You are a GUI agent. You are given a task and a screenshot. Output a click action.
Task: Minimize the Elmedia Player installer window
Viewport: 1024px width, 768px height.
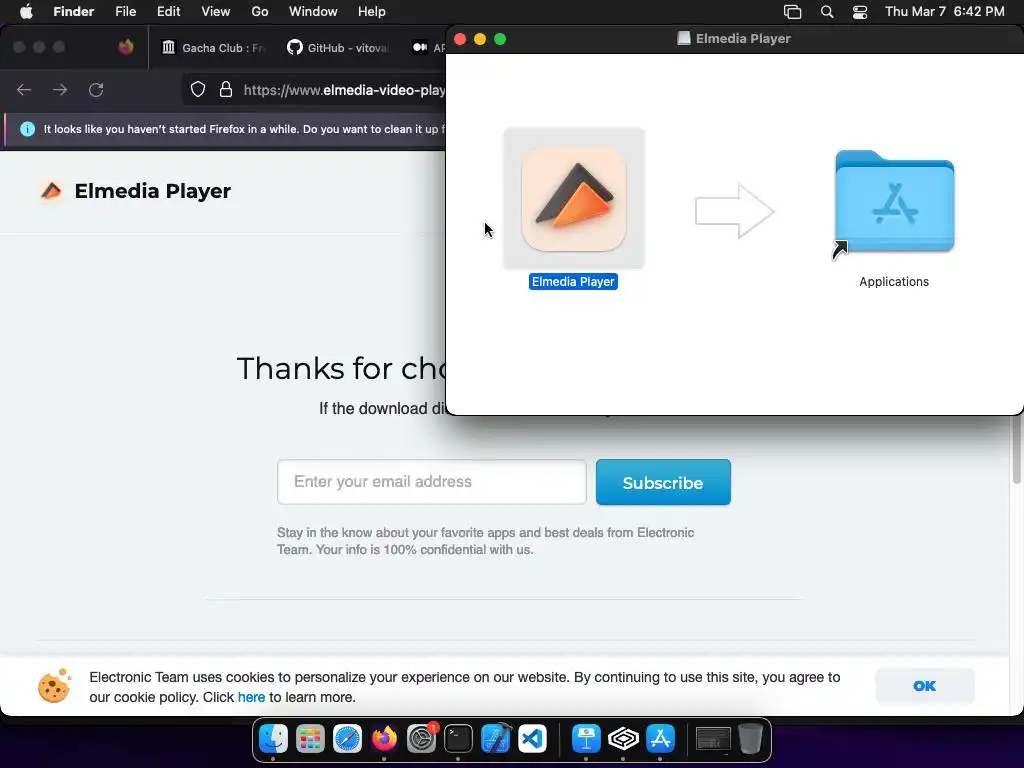pos(480,39)
